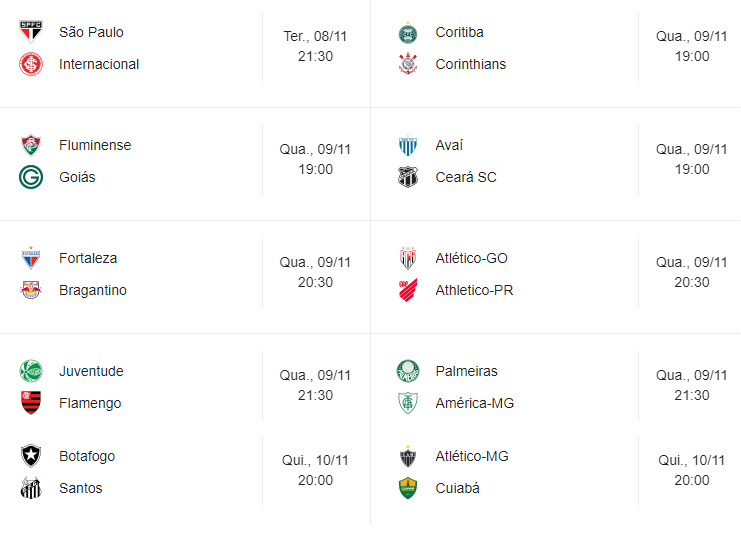Click the Palmeiras club crest
Viewport: 741px width, 535px height.
click(x=408, y=371)
